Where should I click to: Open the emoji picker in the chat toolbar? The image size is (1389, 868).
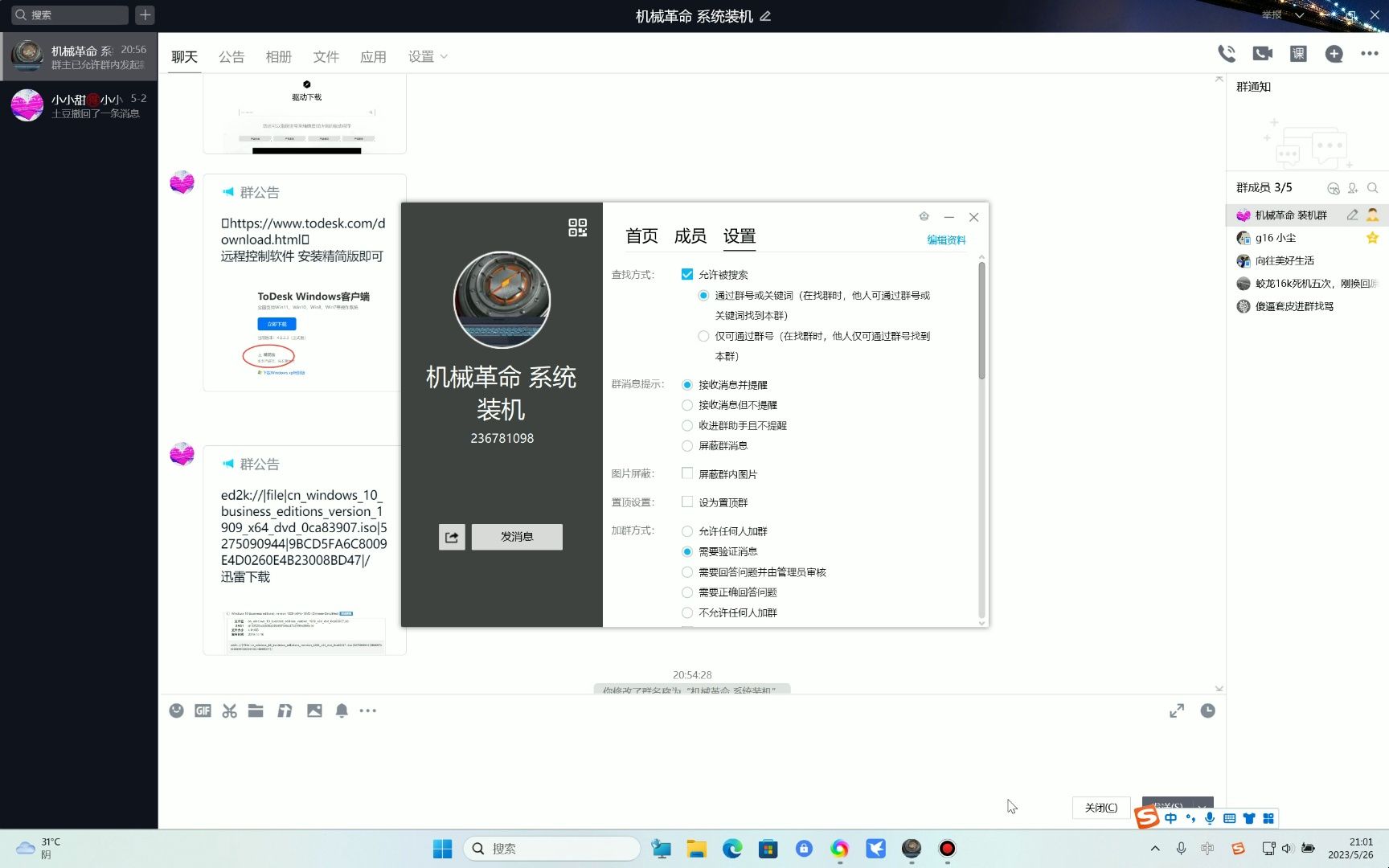tap(177, 710)
